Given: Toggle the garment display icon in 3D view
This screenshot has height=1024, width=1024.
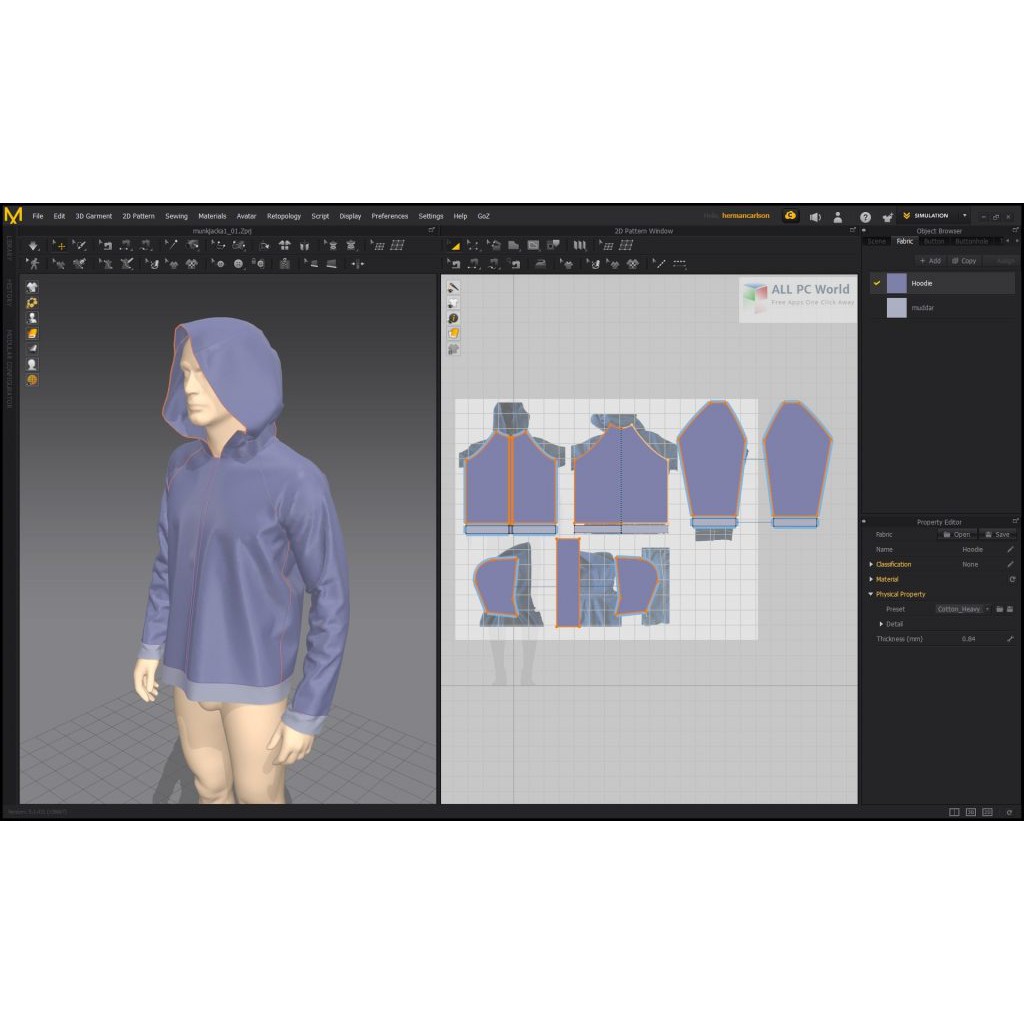Looking at the screenshot, I should [x=32, y=287].
